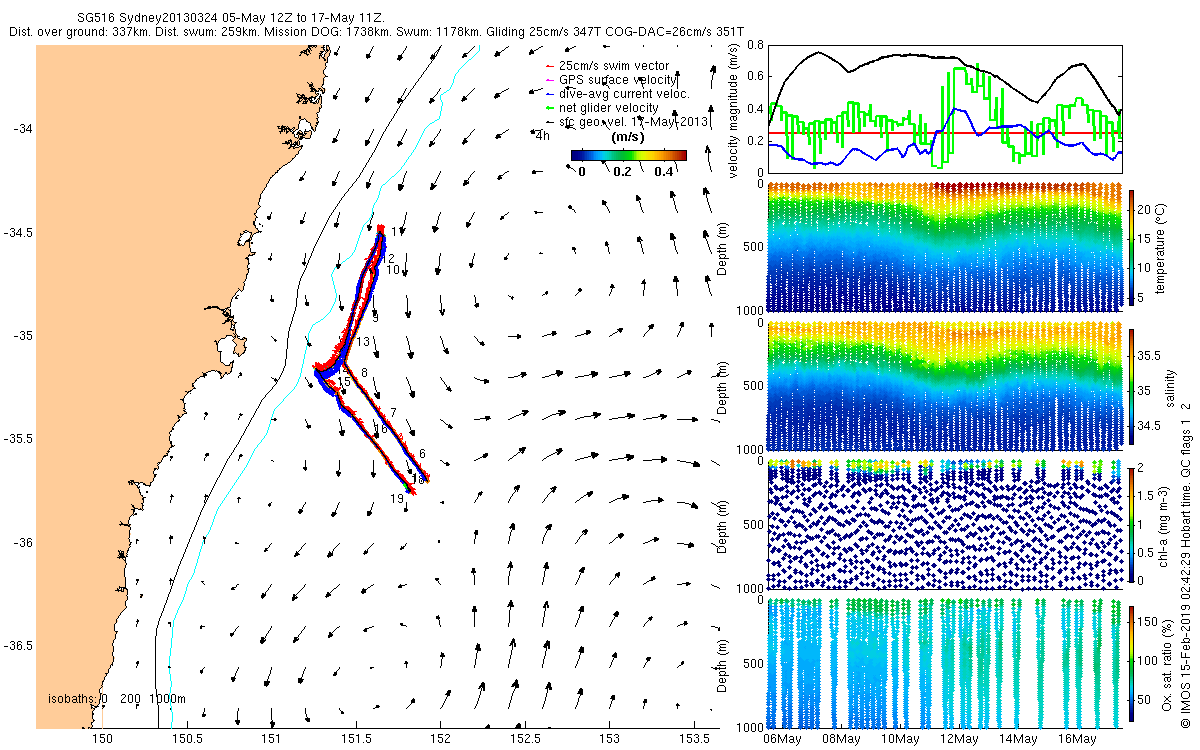Click the velocity (m/s) colorbar in map legend
Screen dimensions: 1200x750
coord(629,155)
